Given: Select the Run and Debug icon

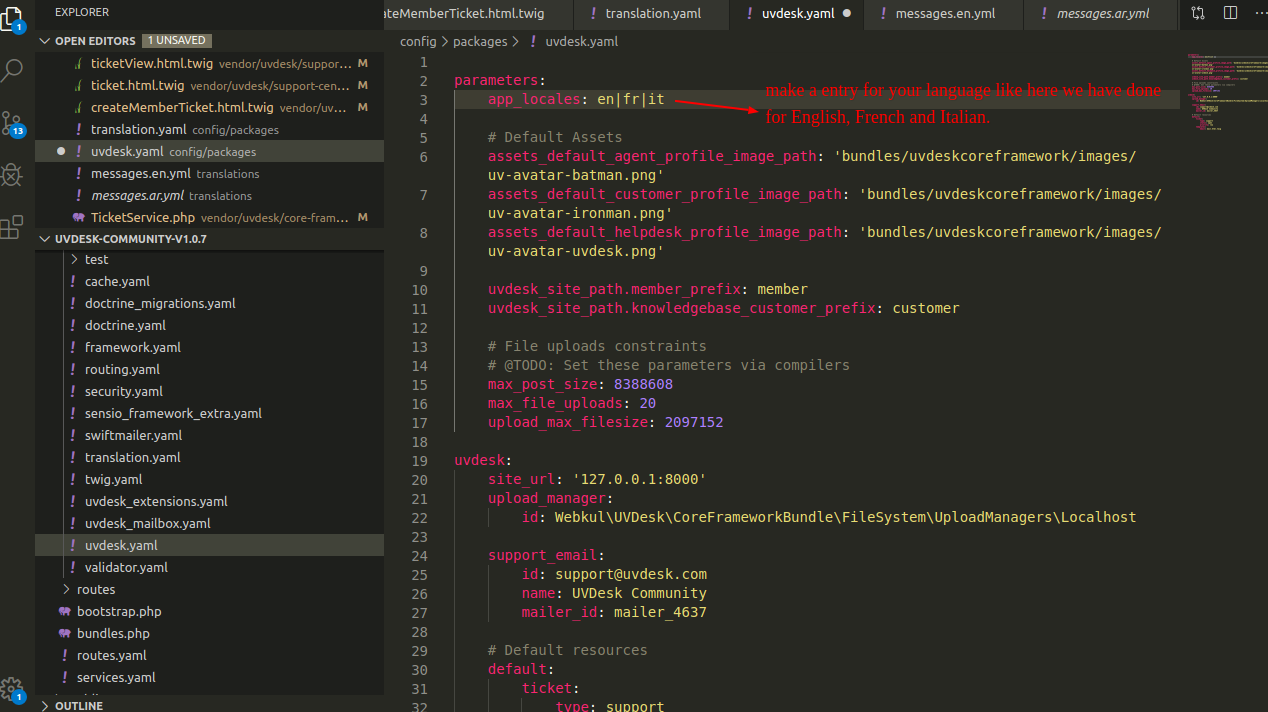Looking at the screenshot, I should [x=13, y=175].
